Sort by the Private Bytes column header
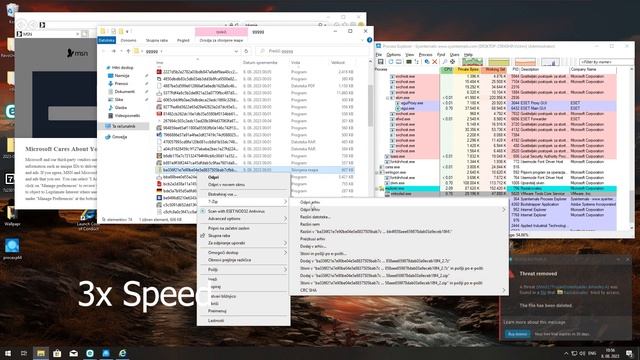This screenshot has height=360, width=640. [468, 69]
